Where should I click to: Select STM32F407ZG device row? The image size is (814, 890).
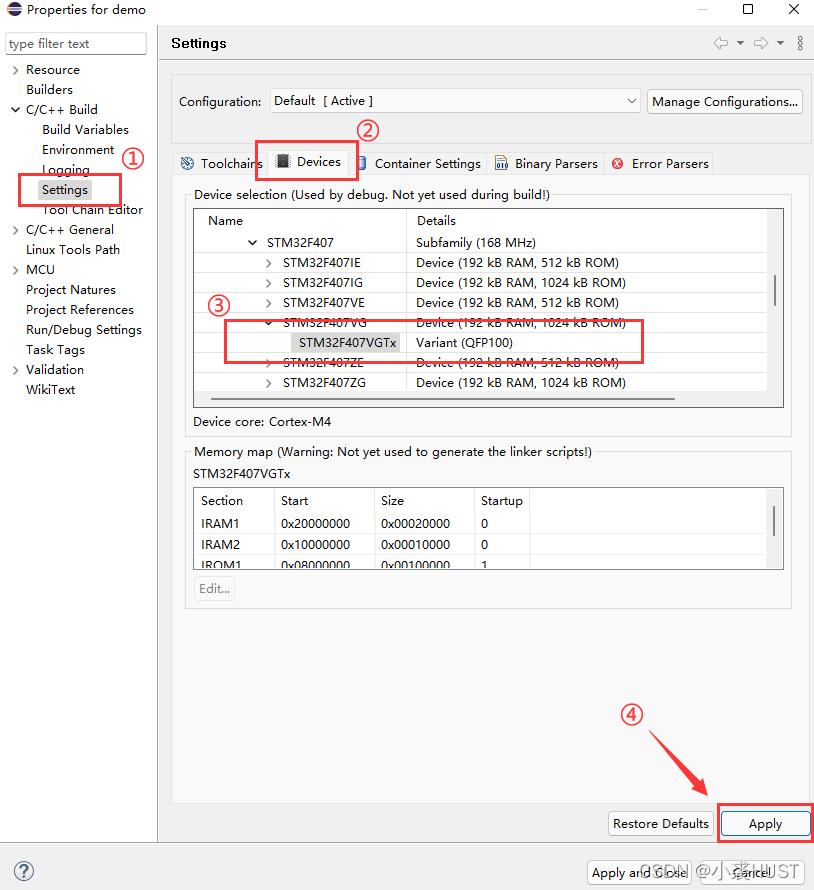(x=480, y=383)
